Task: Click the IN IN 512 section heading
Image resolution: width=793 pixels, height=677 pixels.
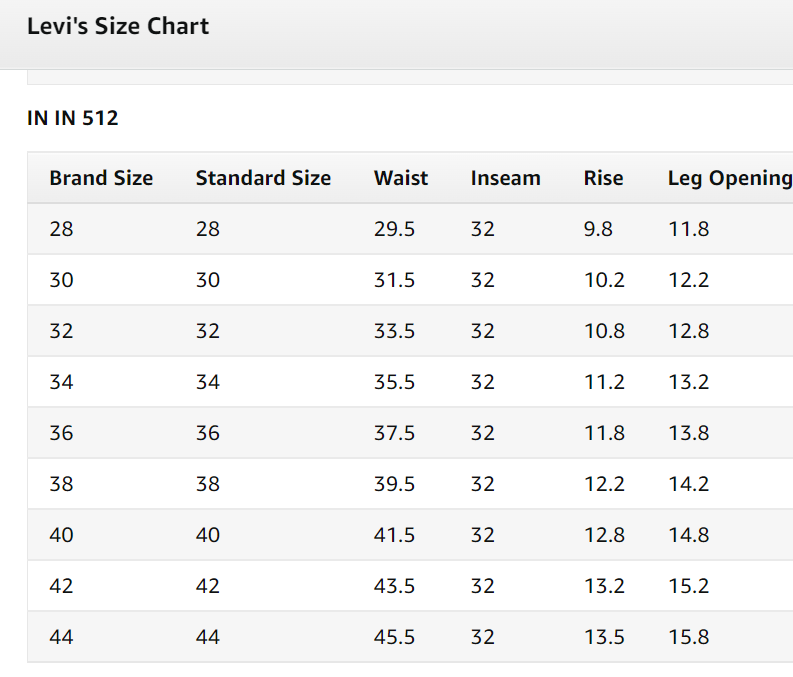Action: [72, 118]
